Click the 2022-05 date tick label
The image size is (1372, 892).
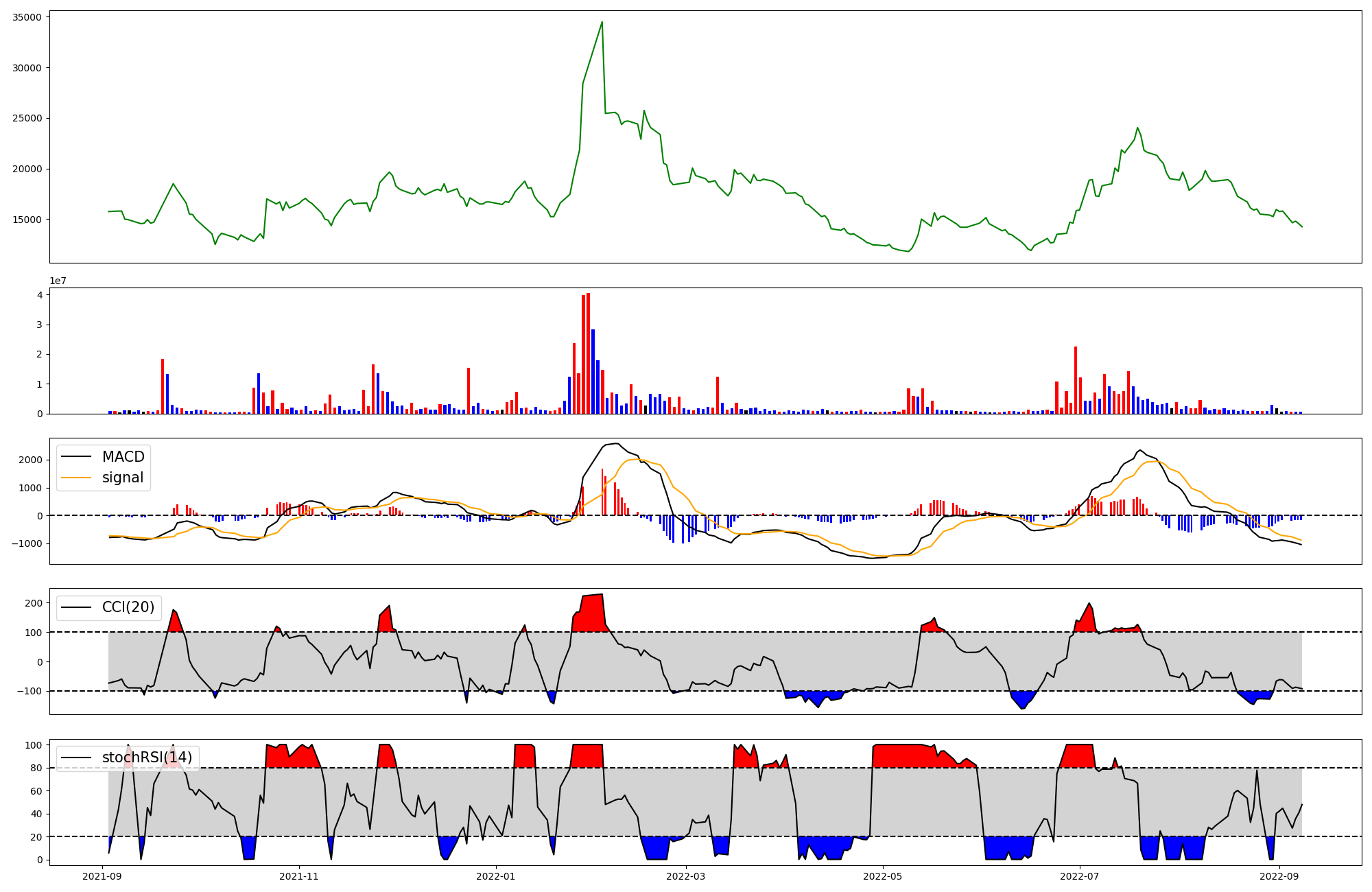882,876
